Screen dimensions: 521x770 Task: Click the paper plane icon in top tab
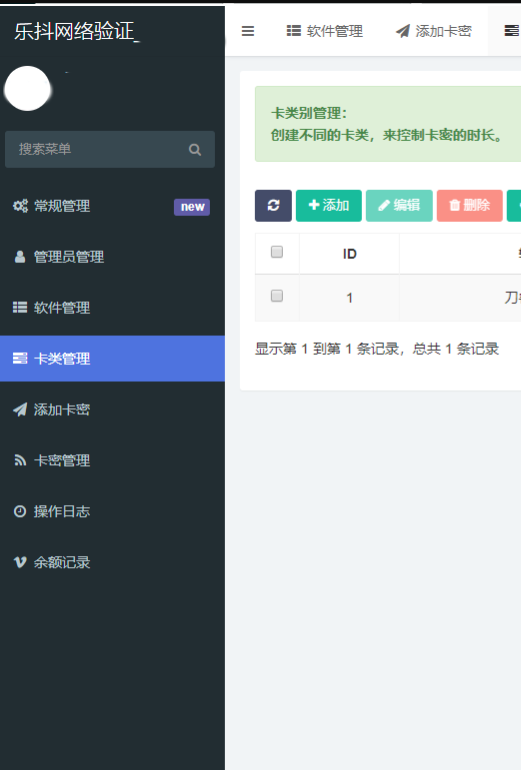(x=403, y=31)
